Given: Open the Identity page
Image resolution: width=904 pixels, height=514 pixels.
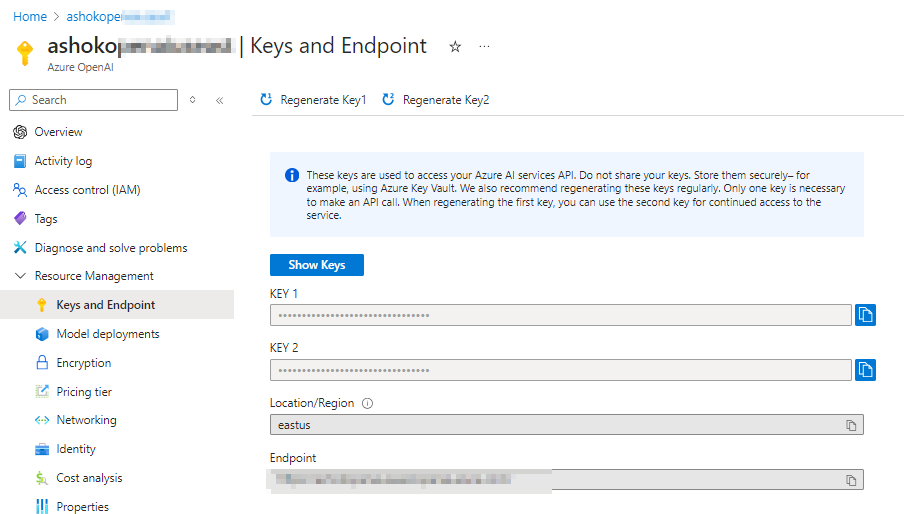Looking at the screenshot, I should point(76,449).
